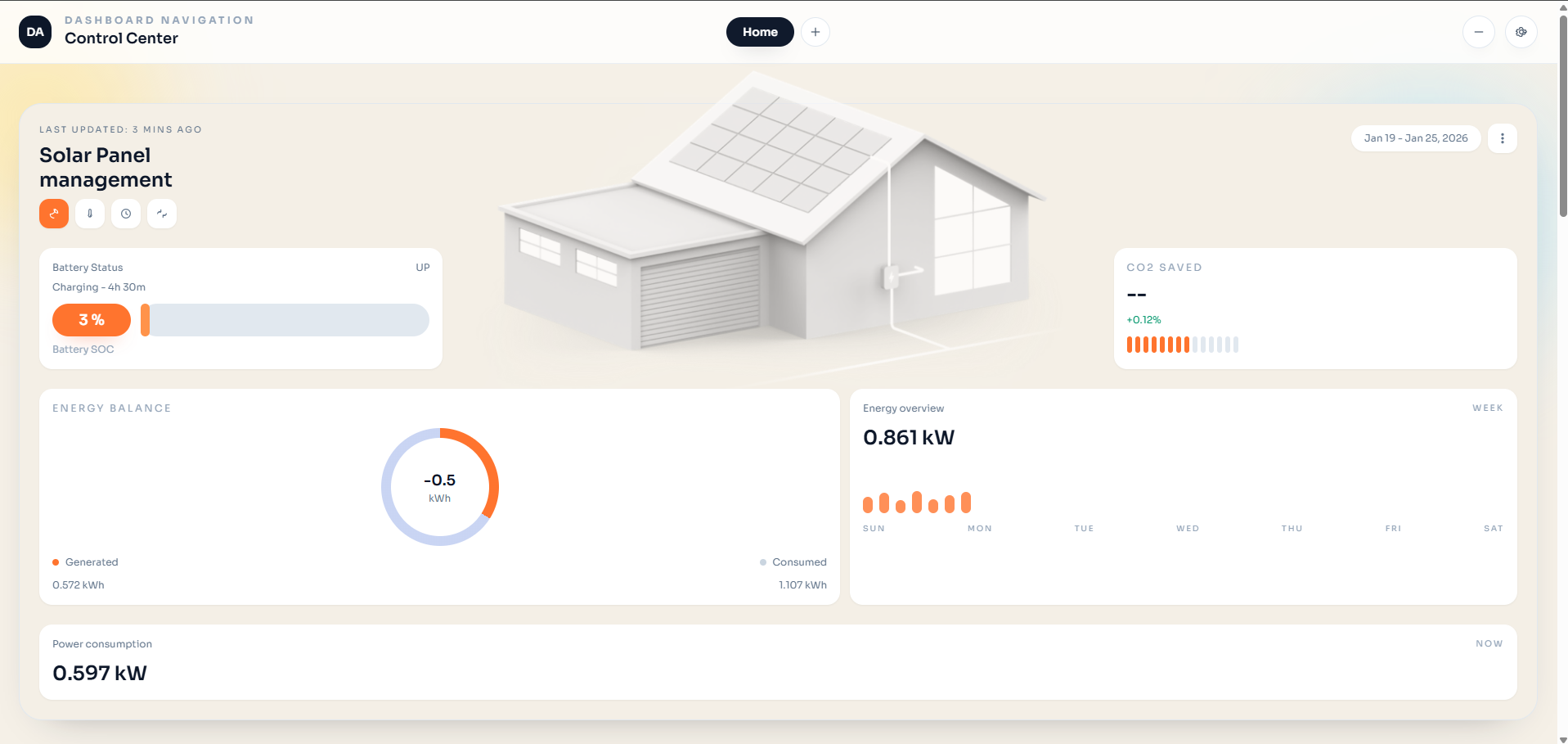The width and height of the screenshot is (1568, 744).
Task: Click the 0.597 kW power value
Action: [100, 674]
